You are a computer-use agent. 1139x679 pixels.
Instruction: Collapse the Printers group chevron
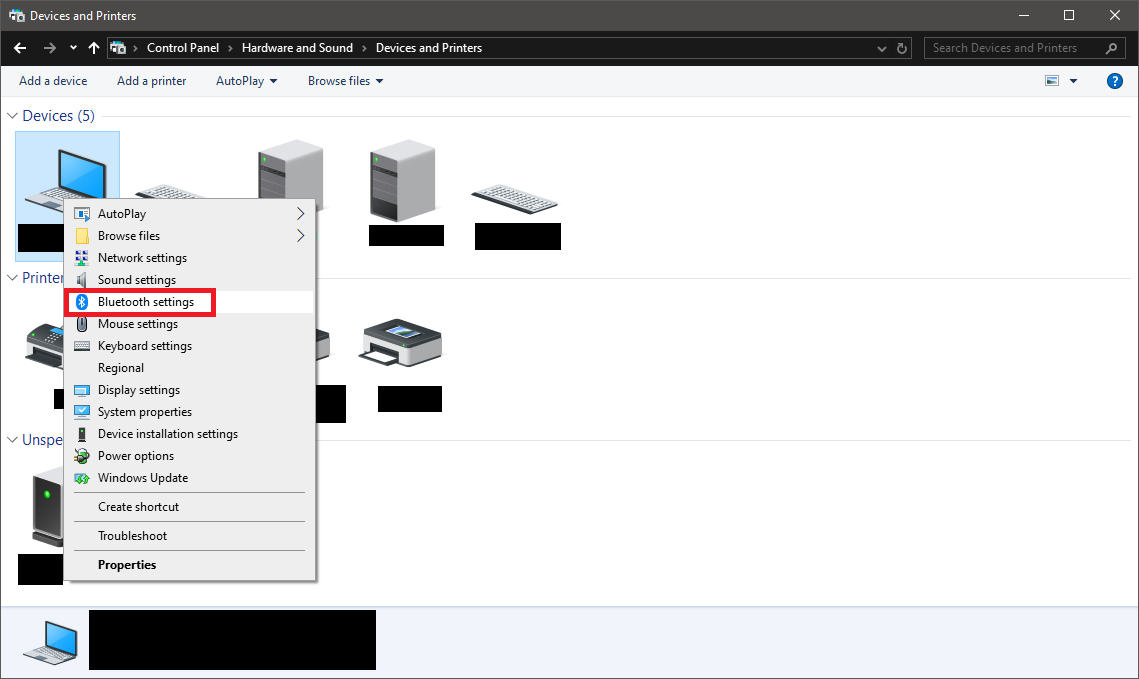coord(12,277)
